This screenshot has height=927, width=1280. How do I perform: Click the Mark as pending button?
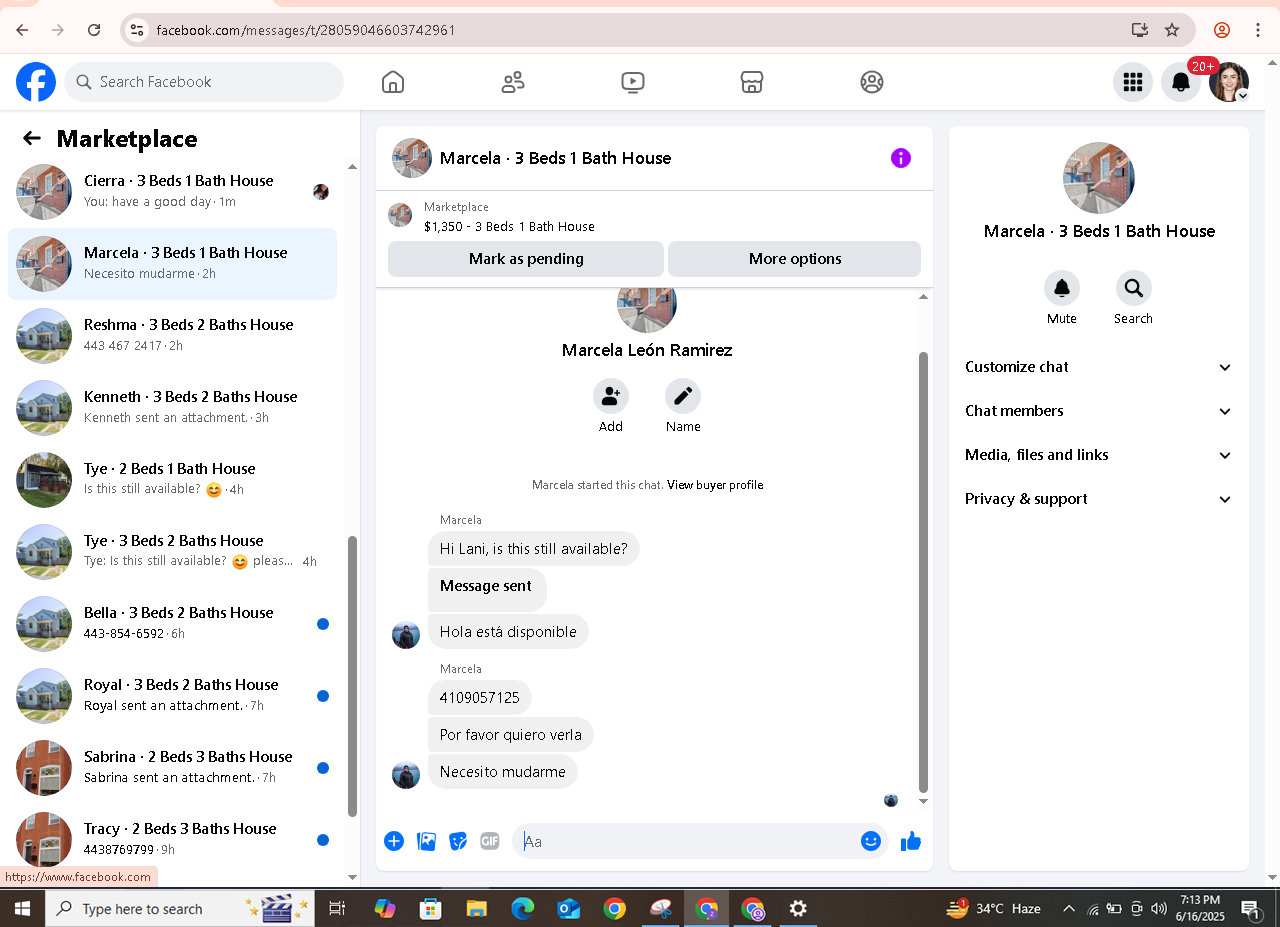point(526,259)
